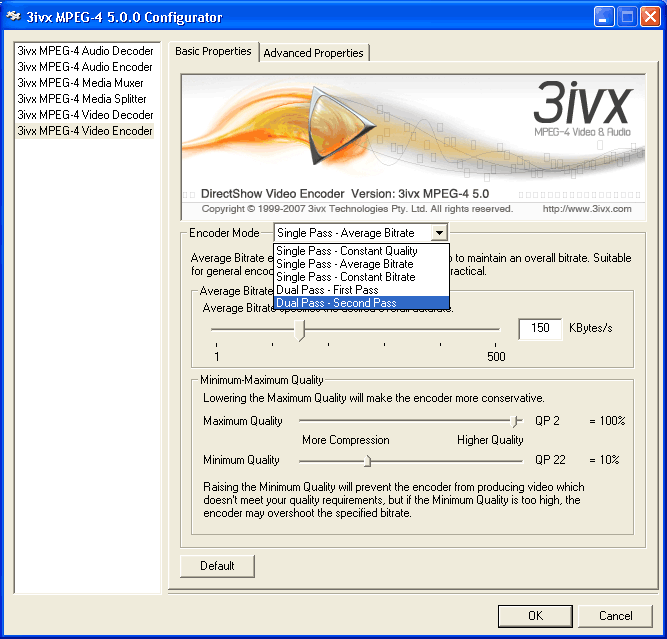Click the Configurator title bar app icon
The width and height of the screenshot is (667, 639).
click(13, 17)
